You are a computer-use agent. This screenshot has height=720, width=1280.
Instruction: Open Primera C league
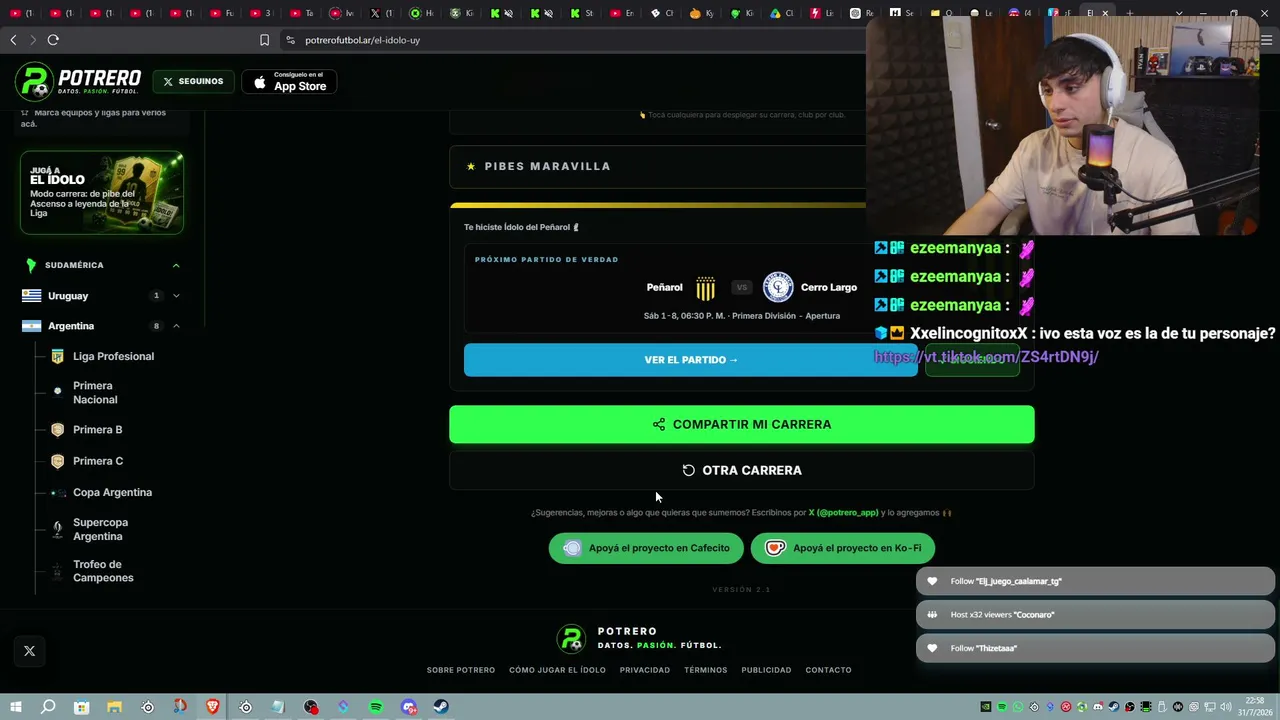coord(98,461)
